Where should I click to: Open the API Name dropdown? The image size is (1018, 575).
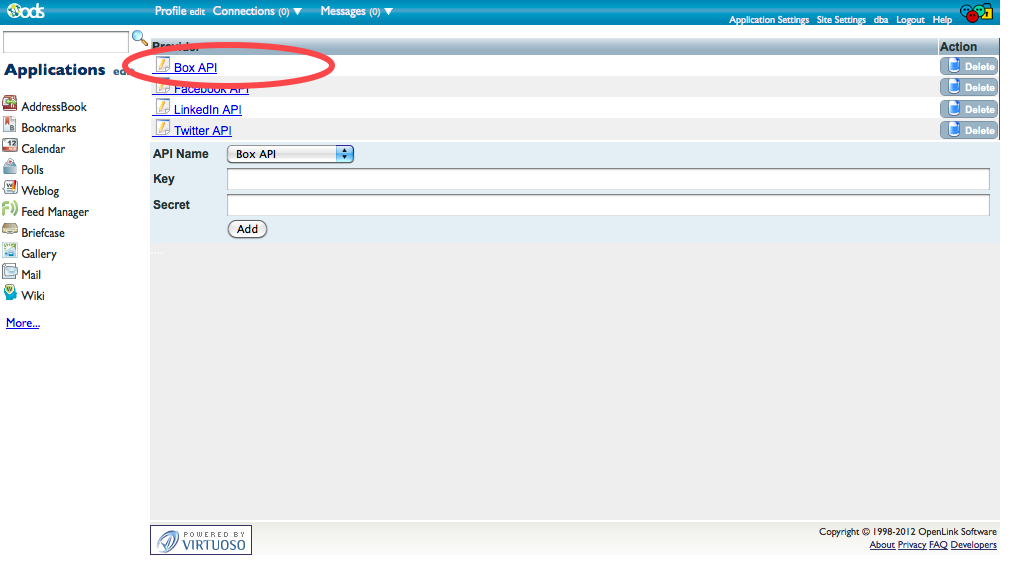(x=291, y=154)
